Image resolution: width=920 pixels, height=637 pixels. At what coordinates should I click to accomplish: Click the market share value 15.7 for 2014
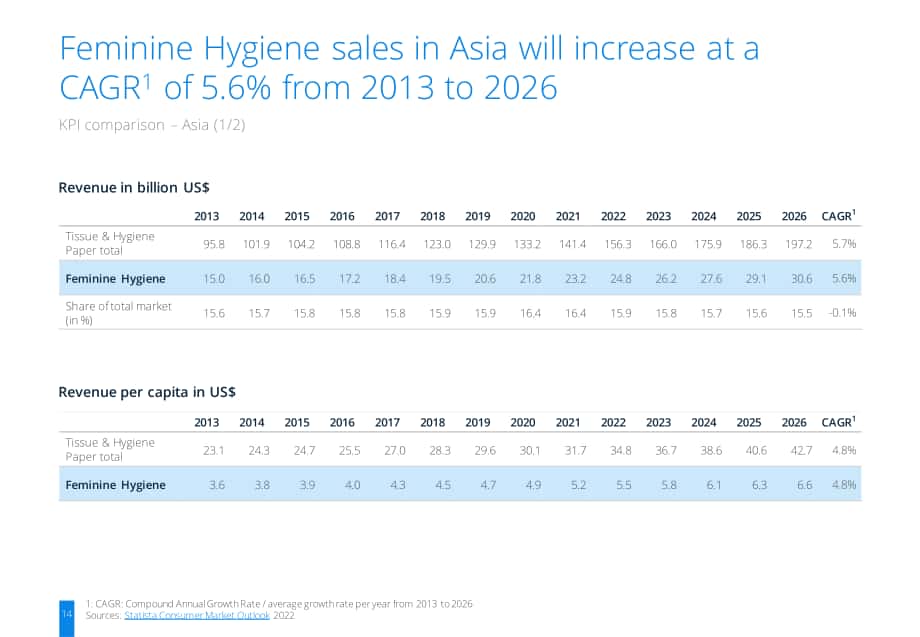pyautogui.click(x=259, y=313)
